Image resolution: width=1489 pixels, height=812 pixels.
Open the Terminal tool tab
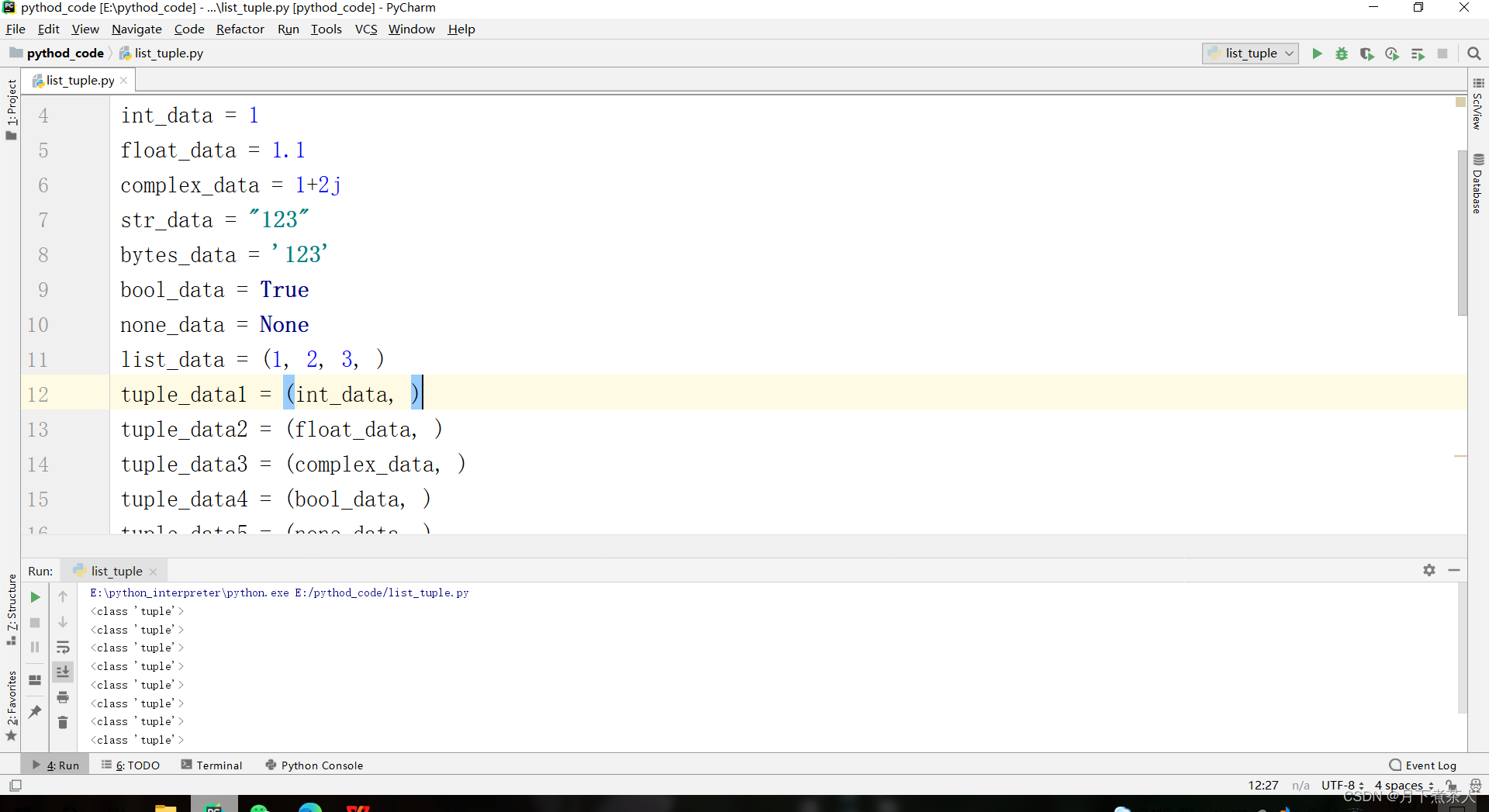(x=212, y=765)
